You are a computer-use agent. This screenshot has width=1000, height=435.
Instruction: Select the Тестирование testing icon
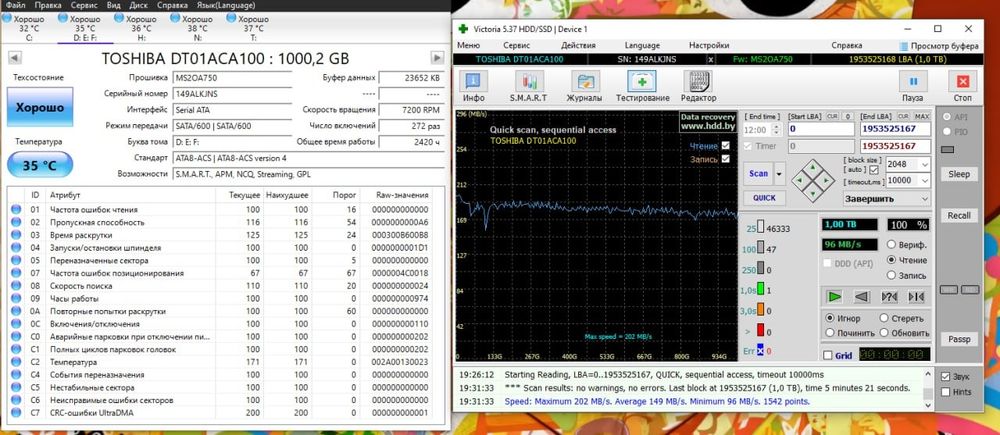point(642,82)
